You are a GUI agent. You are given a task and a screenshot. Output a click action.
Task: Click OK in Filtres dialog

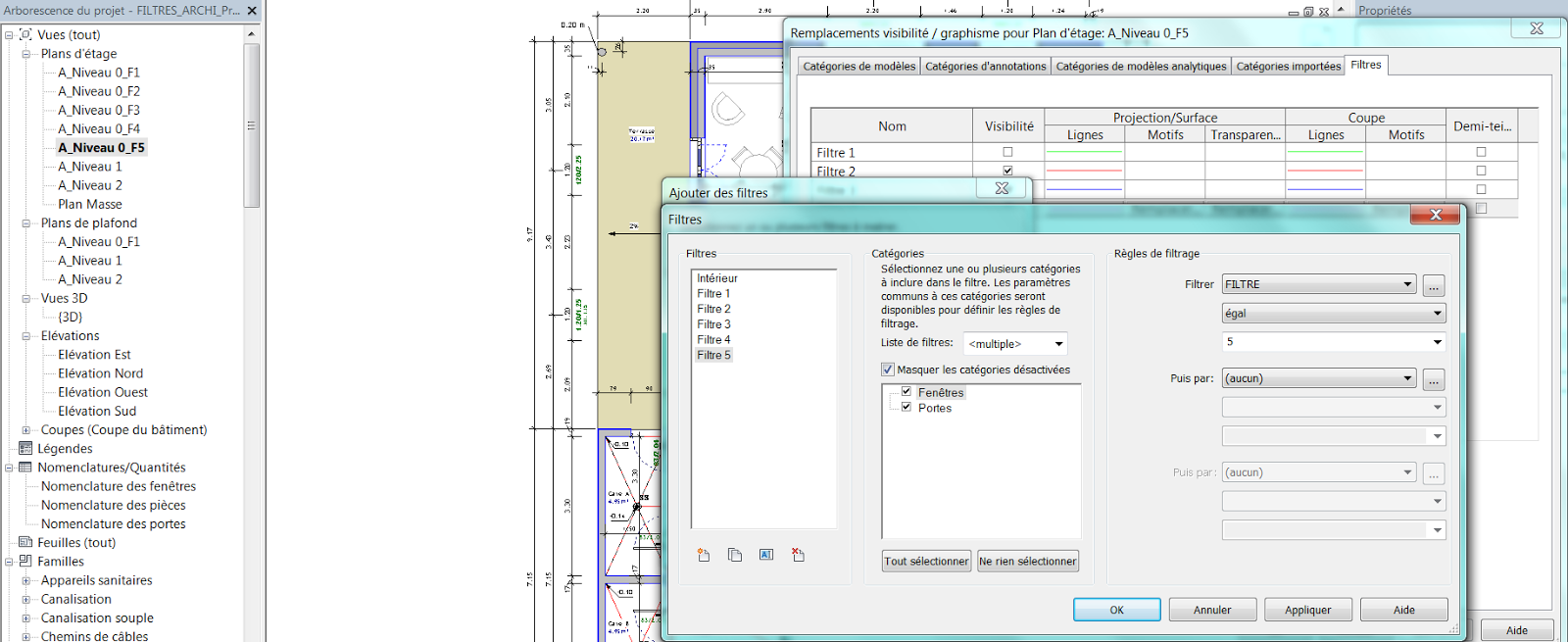pos(1116,610)
